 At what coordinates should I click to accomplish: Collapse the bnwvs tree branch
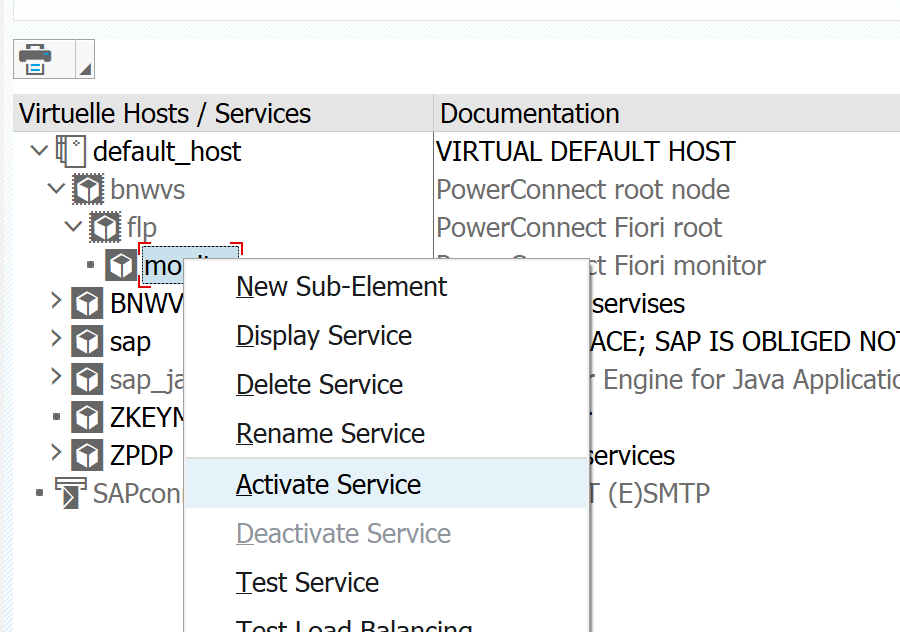pyautogui.click(x=56, y=189)
